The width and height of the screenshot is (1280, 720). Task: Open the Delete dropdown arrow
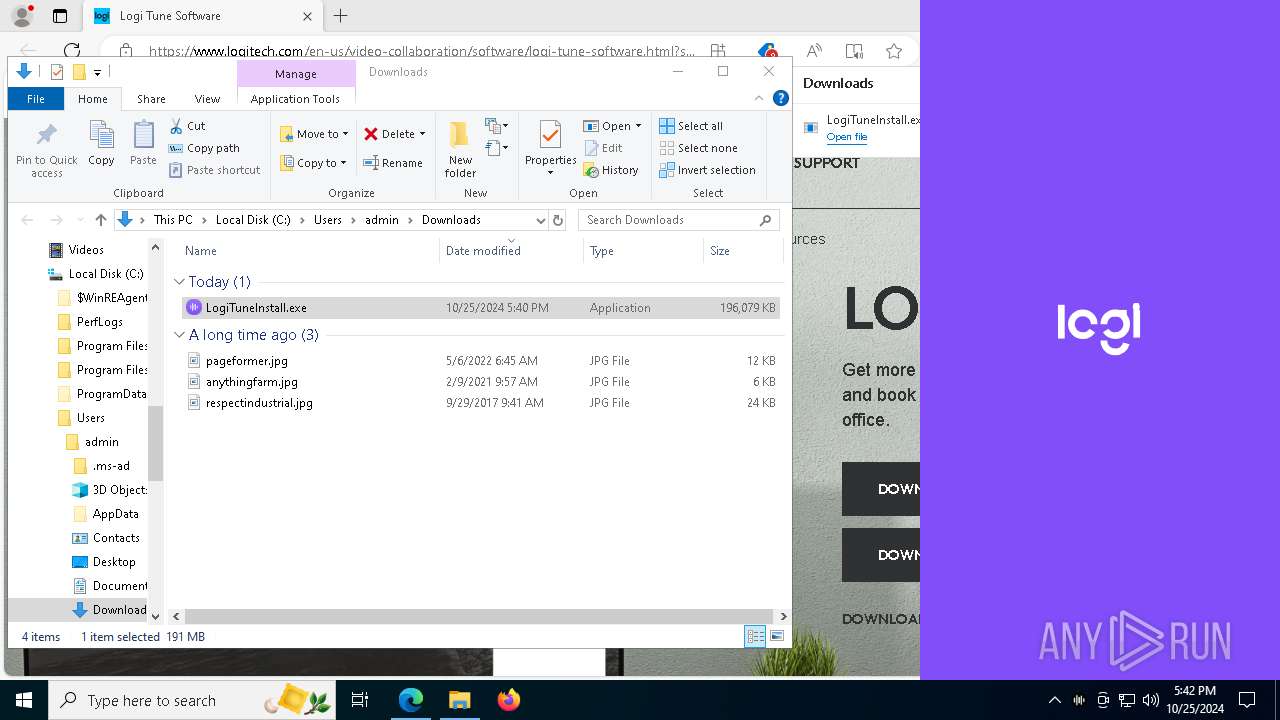pos(422,134)
